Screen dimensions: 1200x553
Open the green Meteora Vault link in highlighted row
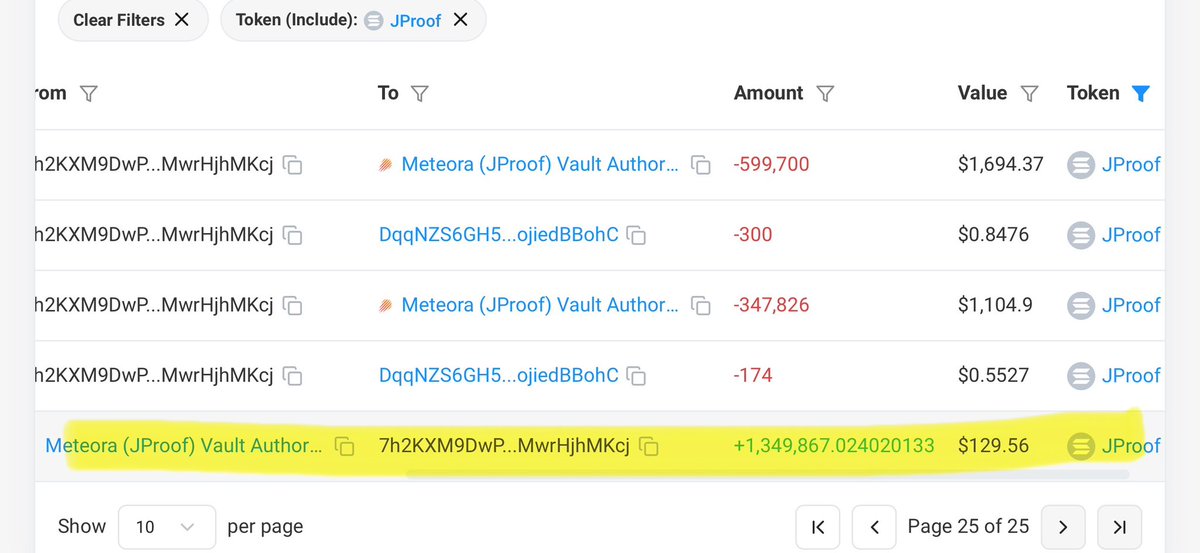point(184,446)
